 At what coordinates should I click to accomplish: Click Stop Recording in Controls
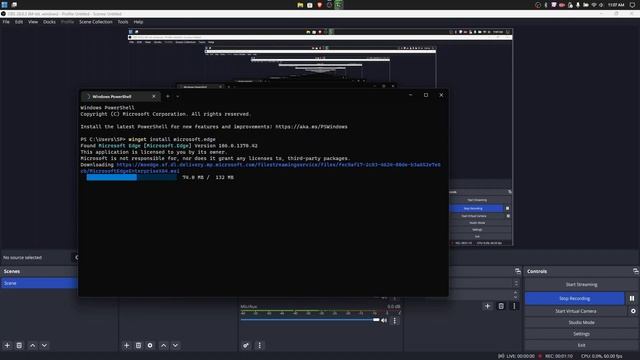coord(574,298)
